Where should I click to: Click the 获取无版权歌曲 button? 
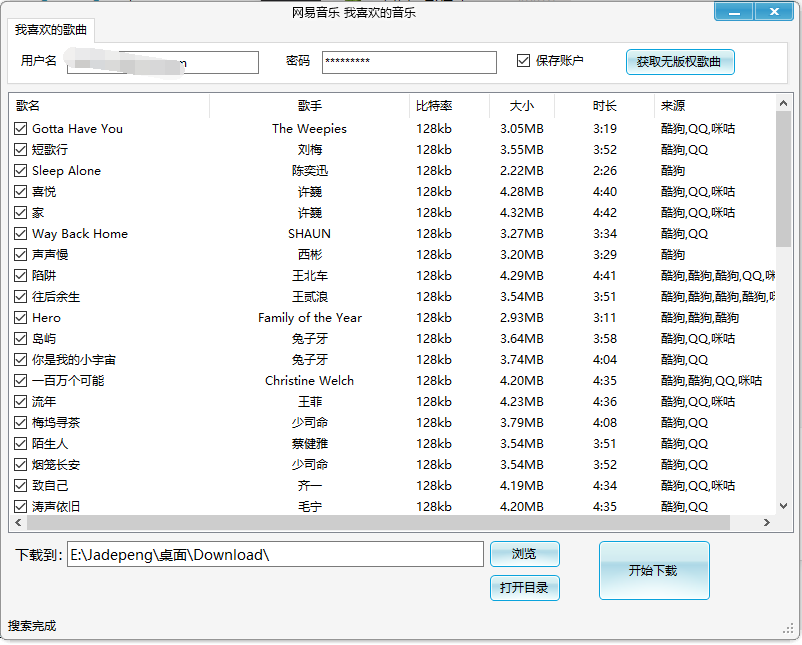[680, 62]
